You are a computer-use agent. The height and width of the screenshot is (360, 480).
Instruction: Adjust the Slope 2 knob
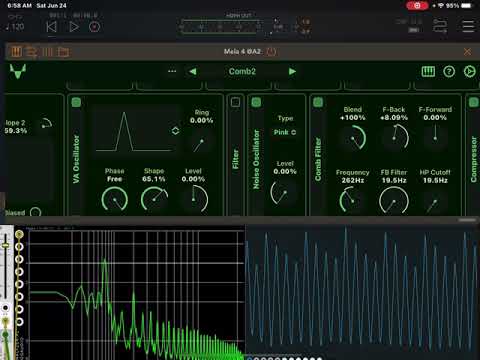pyautogui.click(x=46, y=124)
